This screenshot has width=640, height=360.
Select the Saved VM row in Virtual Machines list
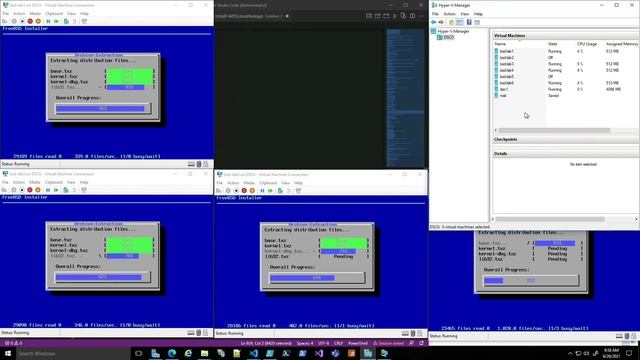tap(566, 96)
